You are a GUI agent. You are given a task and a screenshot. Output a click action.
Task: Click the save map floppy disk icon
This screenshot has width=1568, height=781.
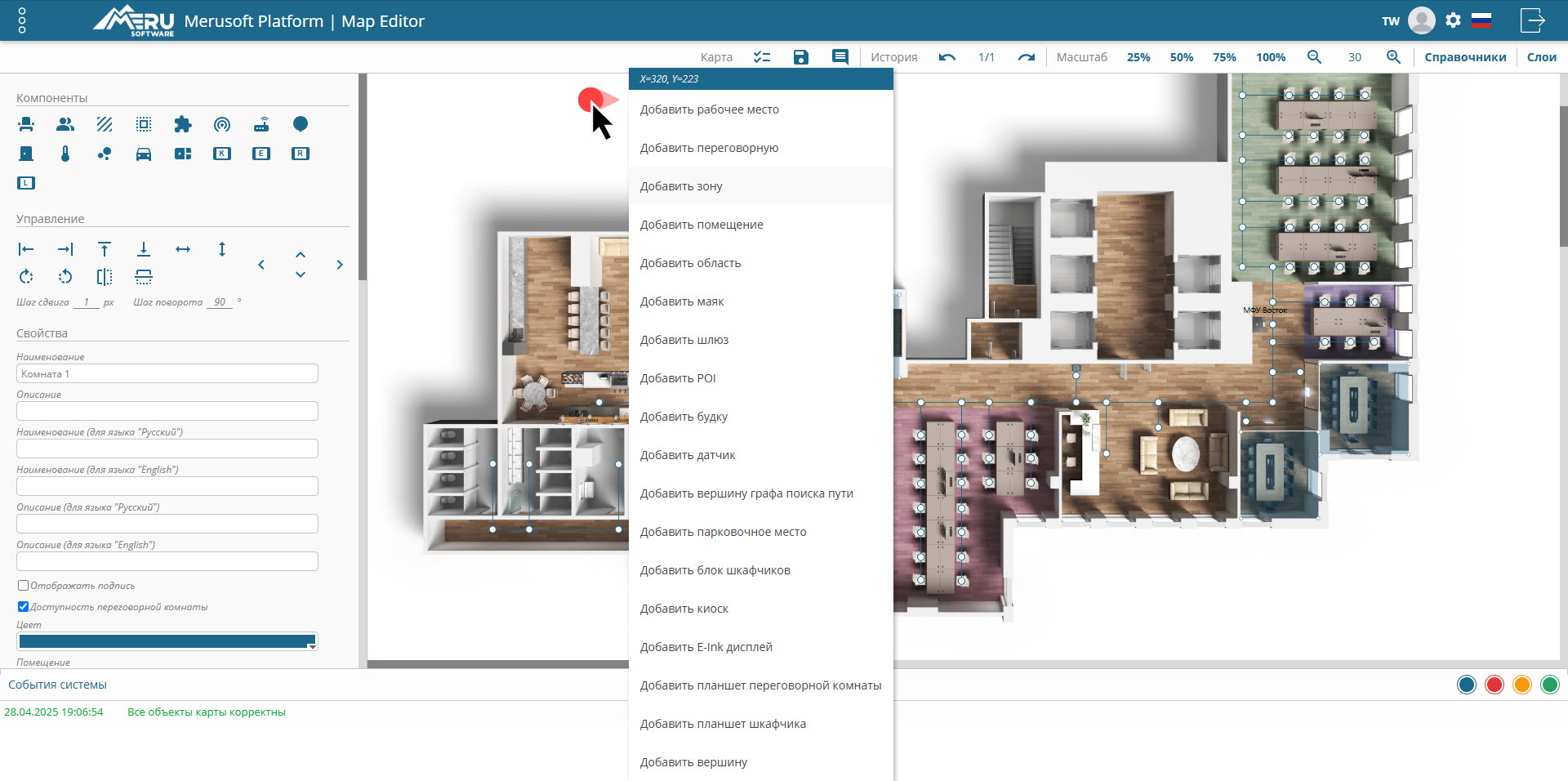tap(800, 57)
